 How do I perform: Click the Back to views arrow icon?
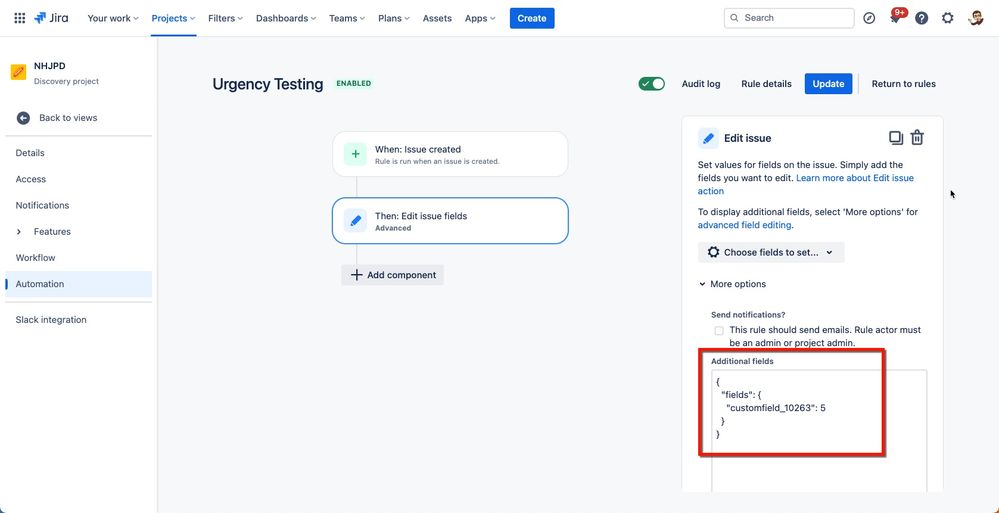pyautogui.click(x=23, y=118)
